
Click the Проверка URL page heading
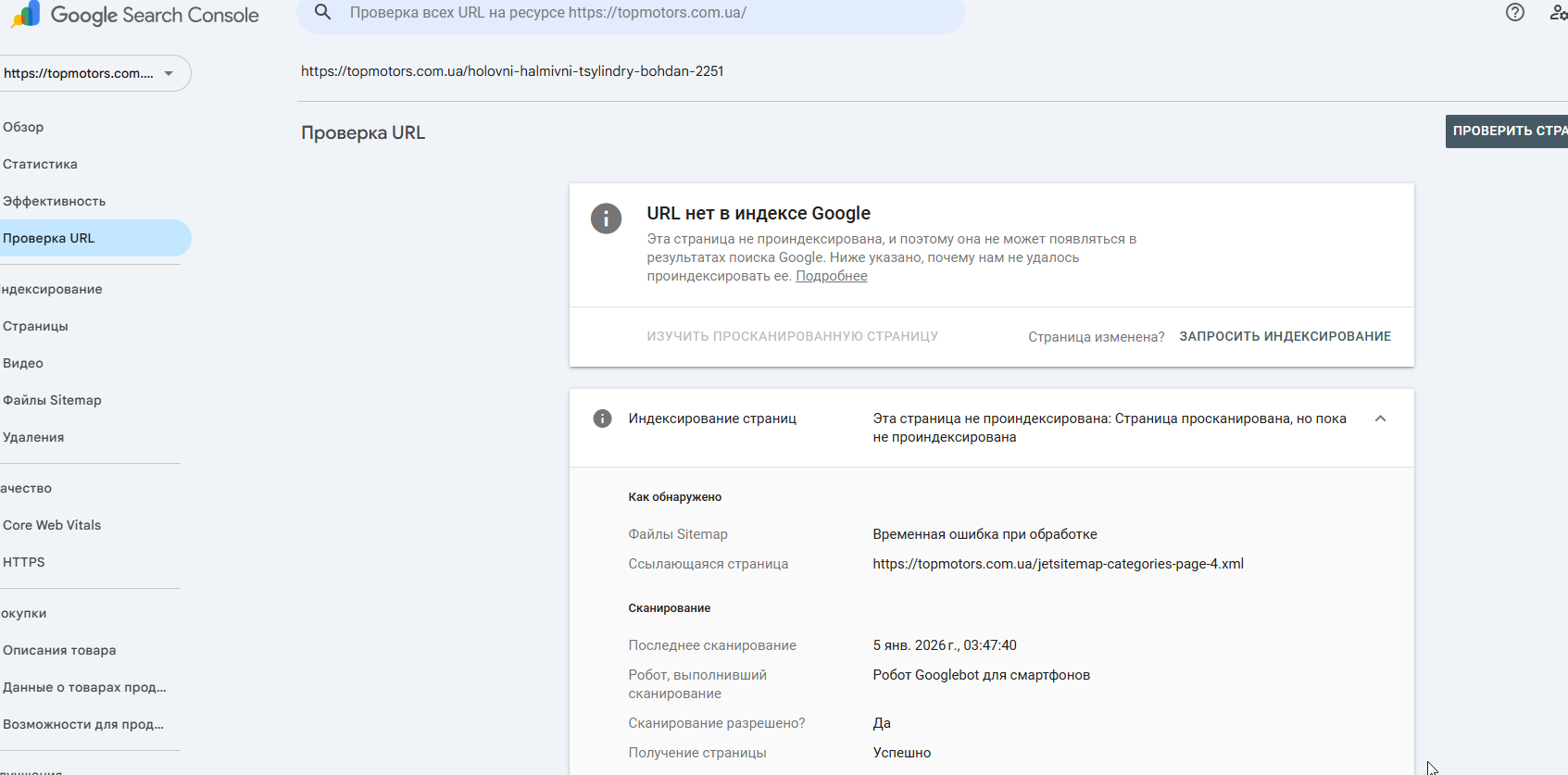pos(363,132)
